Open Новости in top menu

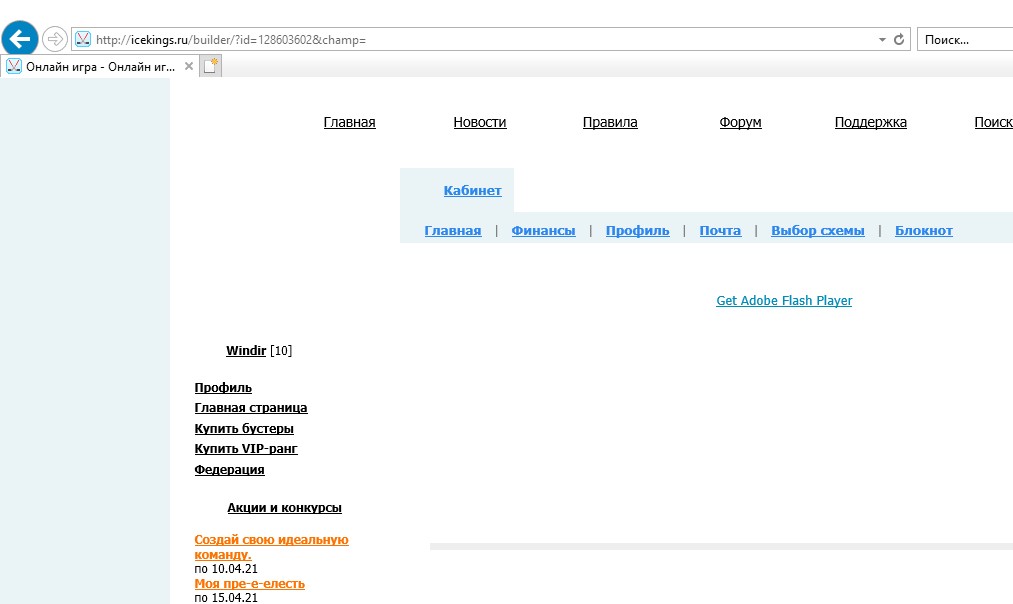(x=480, y=122)
